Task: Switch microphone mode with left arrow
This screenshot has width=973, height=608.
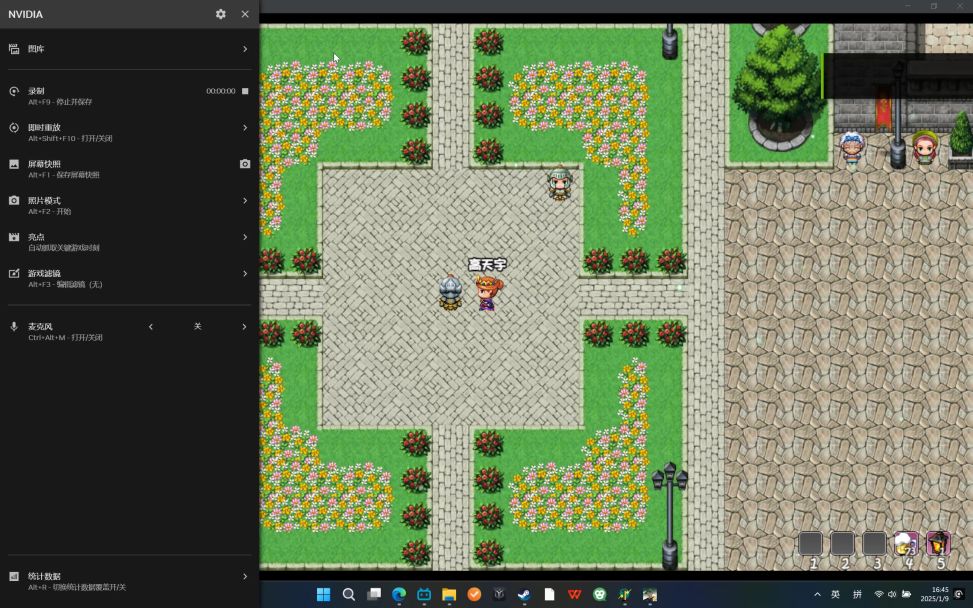Action: 151,327
